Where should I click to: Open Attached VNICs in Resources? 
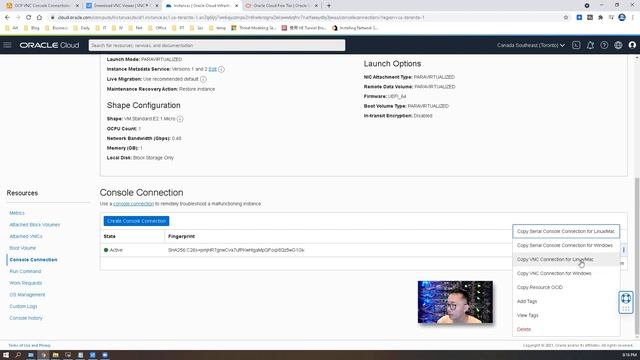[x=26, y=236]
